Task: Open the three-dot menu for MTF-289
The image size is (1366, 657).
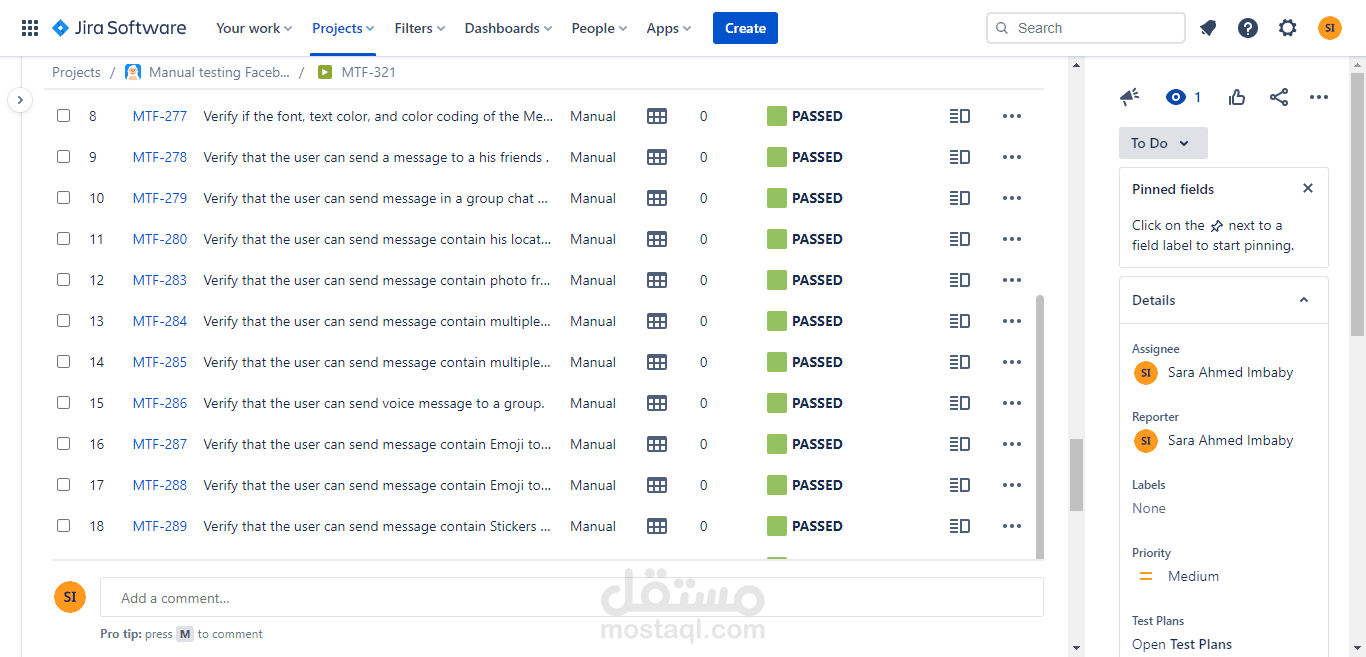Action: [1012, 526]
